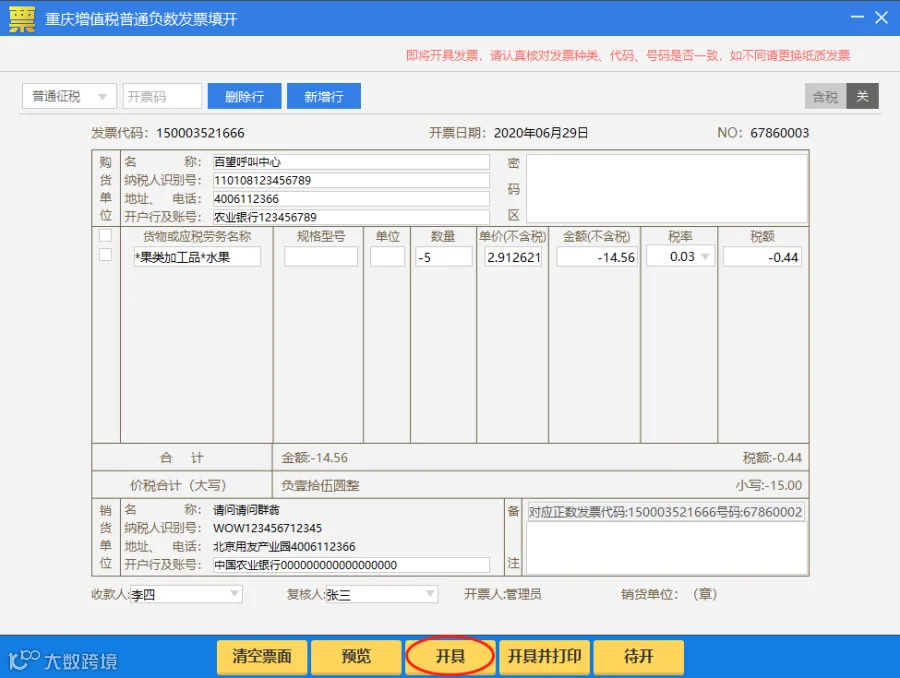Click the 清空票面 button
This screenshot has width=900, height=678.
coord(262,656)
